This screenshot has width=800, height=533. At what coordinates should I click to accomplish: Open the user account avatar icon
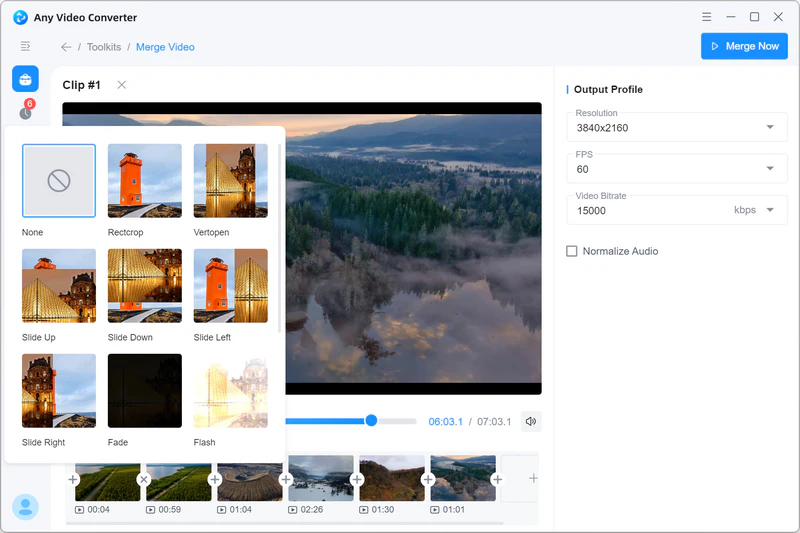[25, 507]
